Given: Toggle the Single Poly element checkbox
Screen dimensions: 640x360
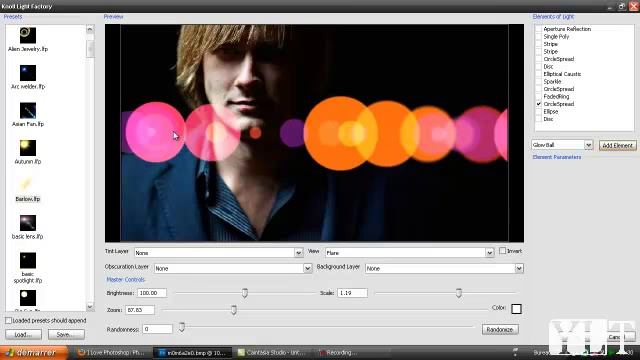Looking at the screenshot, I should (x=539, y=36).
